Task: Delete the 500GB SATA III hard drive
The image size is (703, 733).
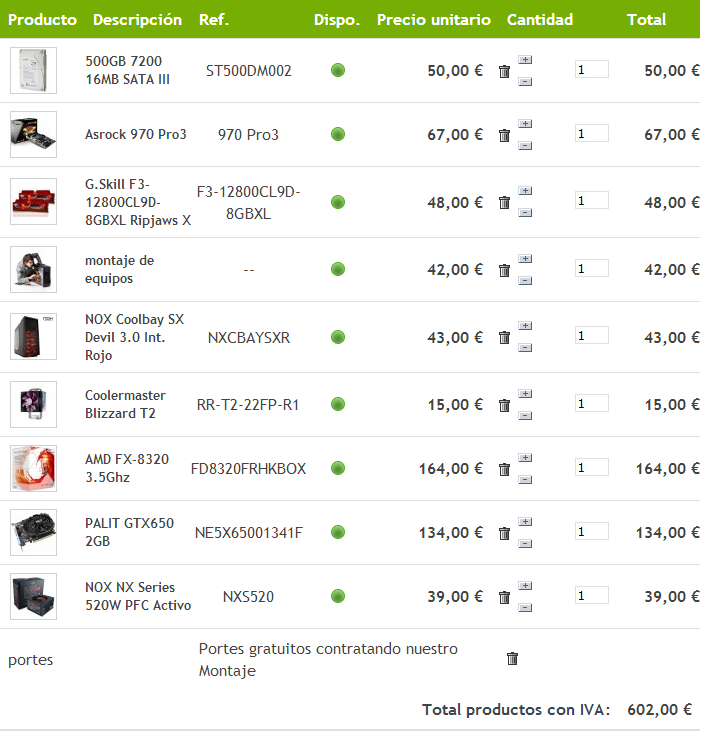Action: [505, 71]
